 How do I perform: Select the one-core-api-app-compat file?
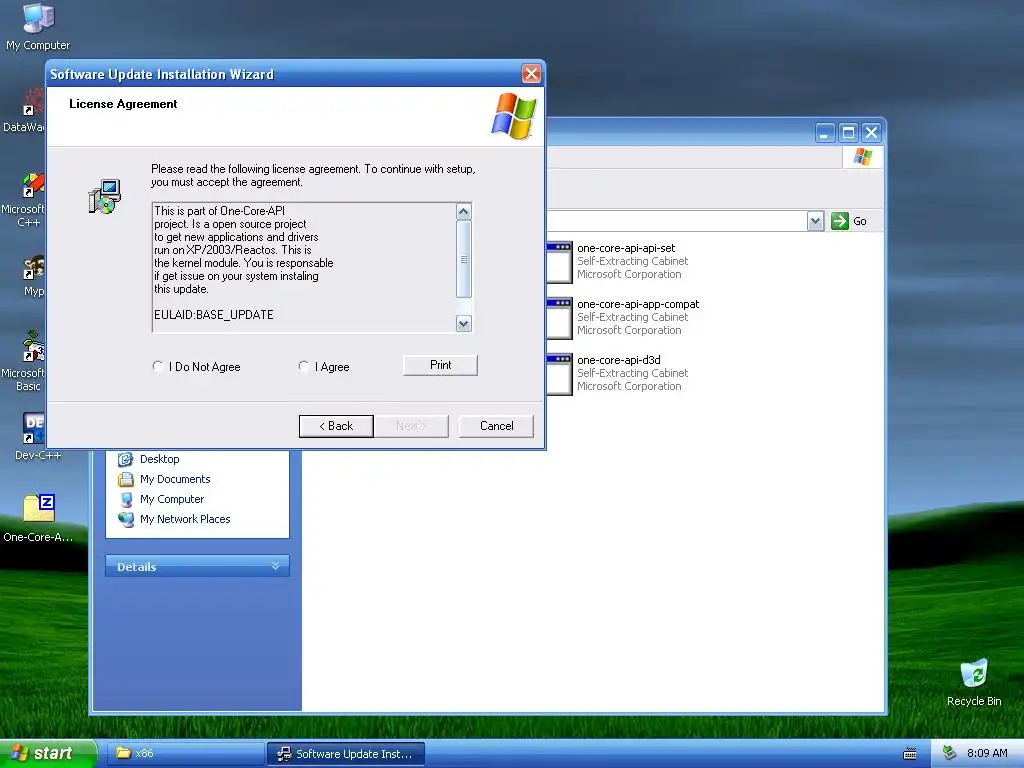point(638,304)
